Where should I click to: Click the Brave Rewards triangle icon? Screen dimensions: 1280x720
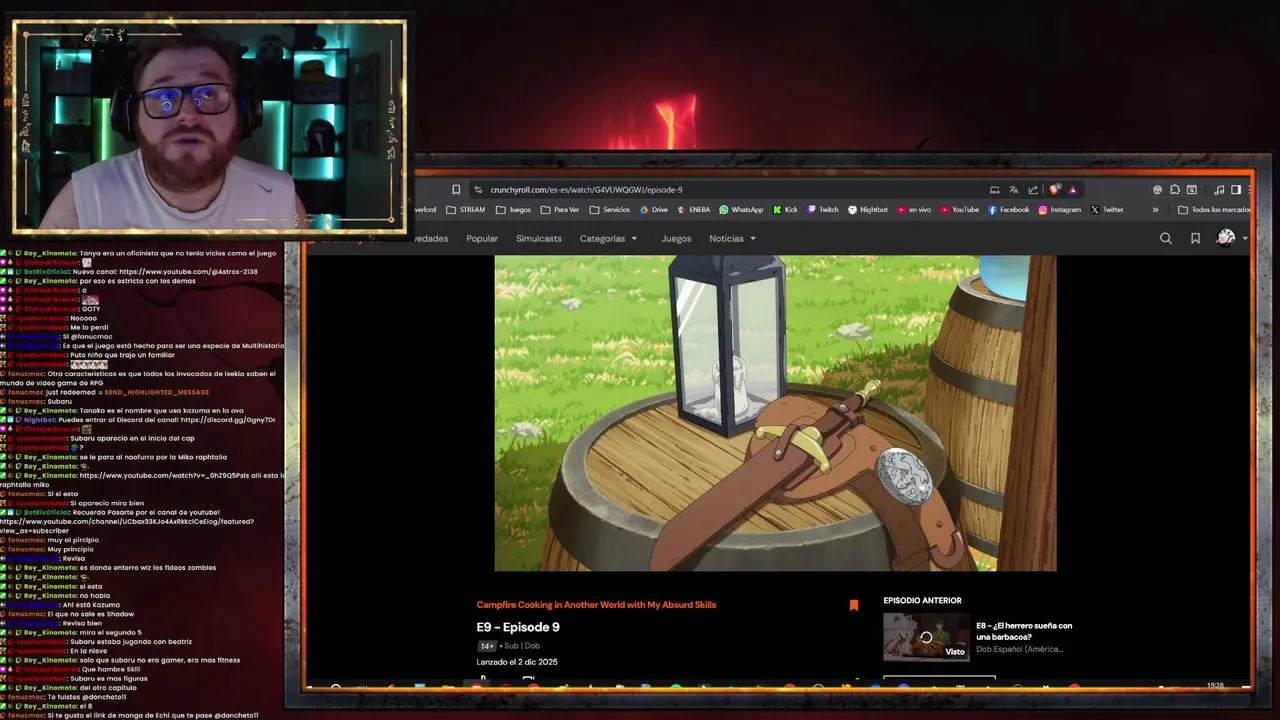[x=1073, y=190]
